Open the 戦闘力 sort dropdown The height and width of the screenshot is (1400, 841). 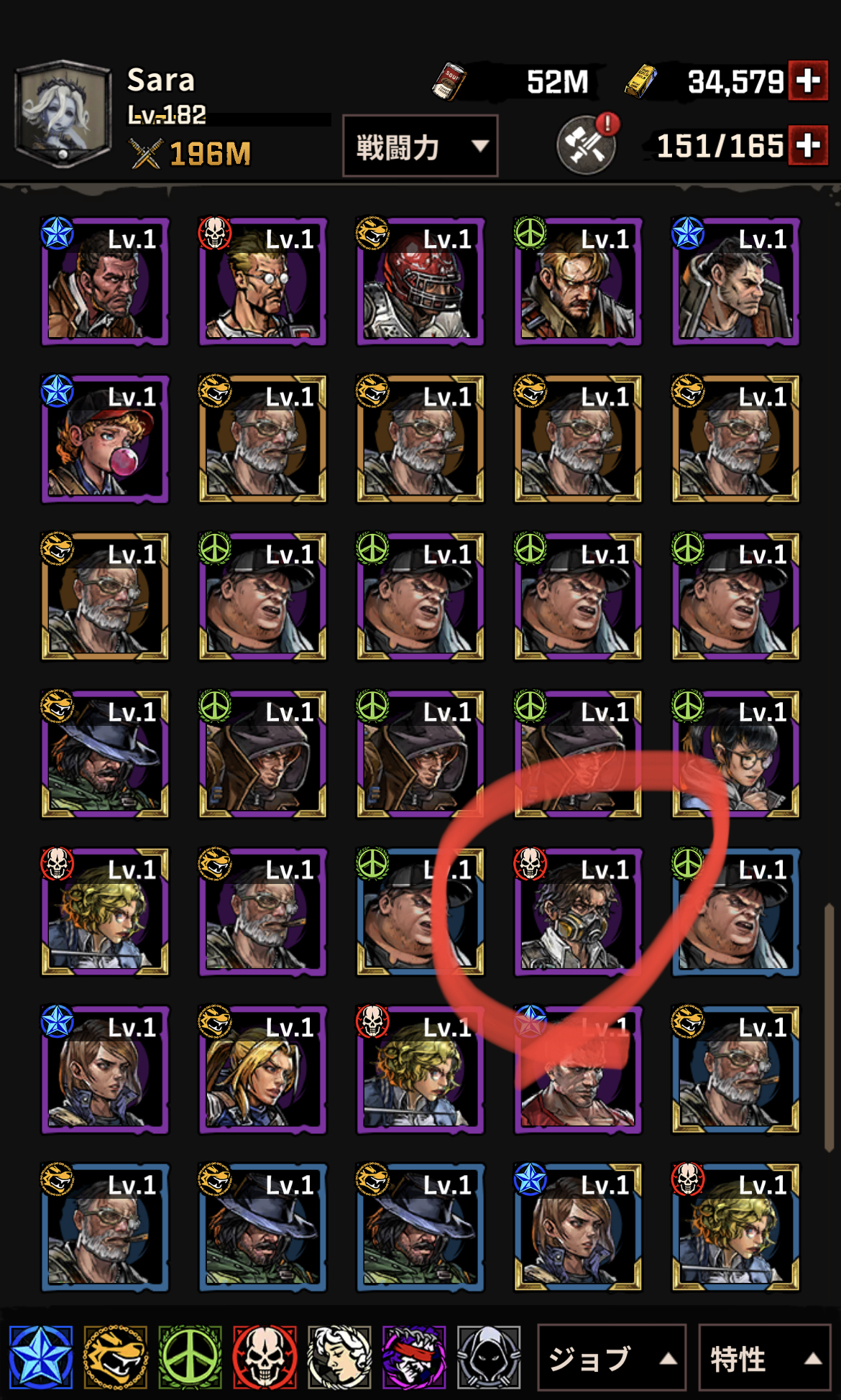coord(420,146)
